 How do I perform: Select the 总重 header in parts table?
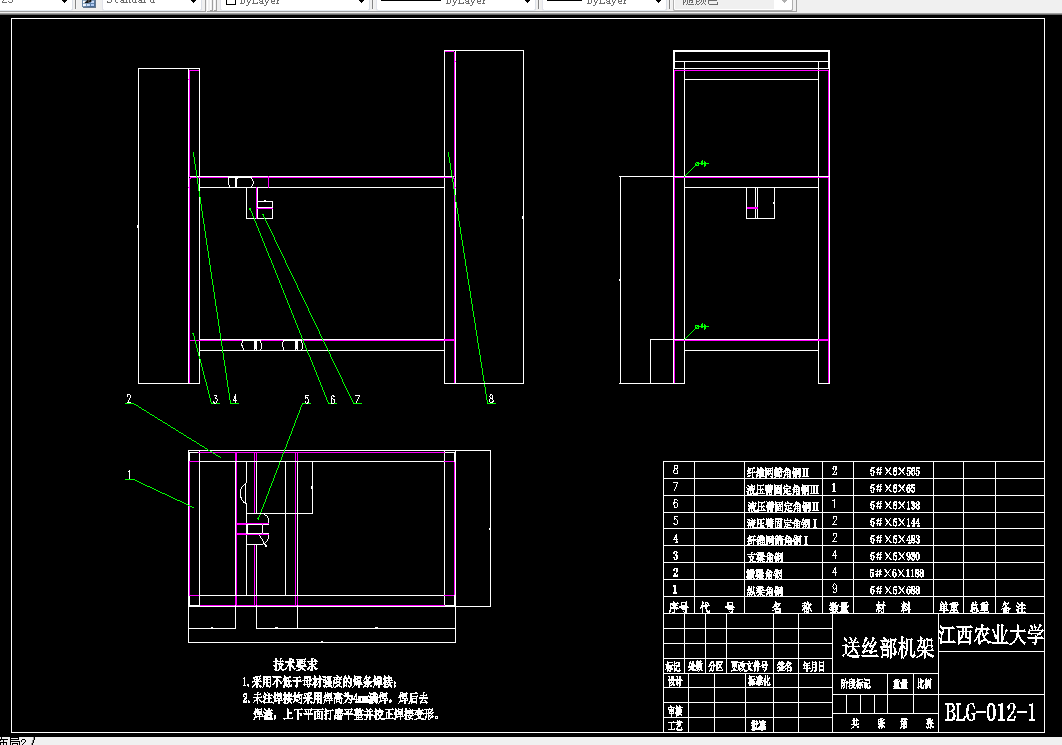pos(979,607)
